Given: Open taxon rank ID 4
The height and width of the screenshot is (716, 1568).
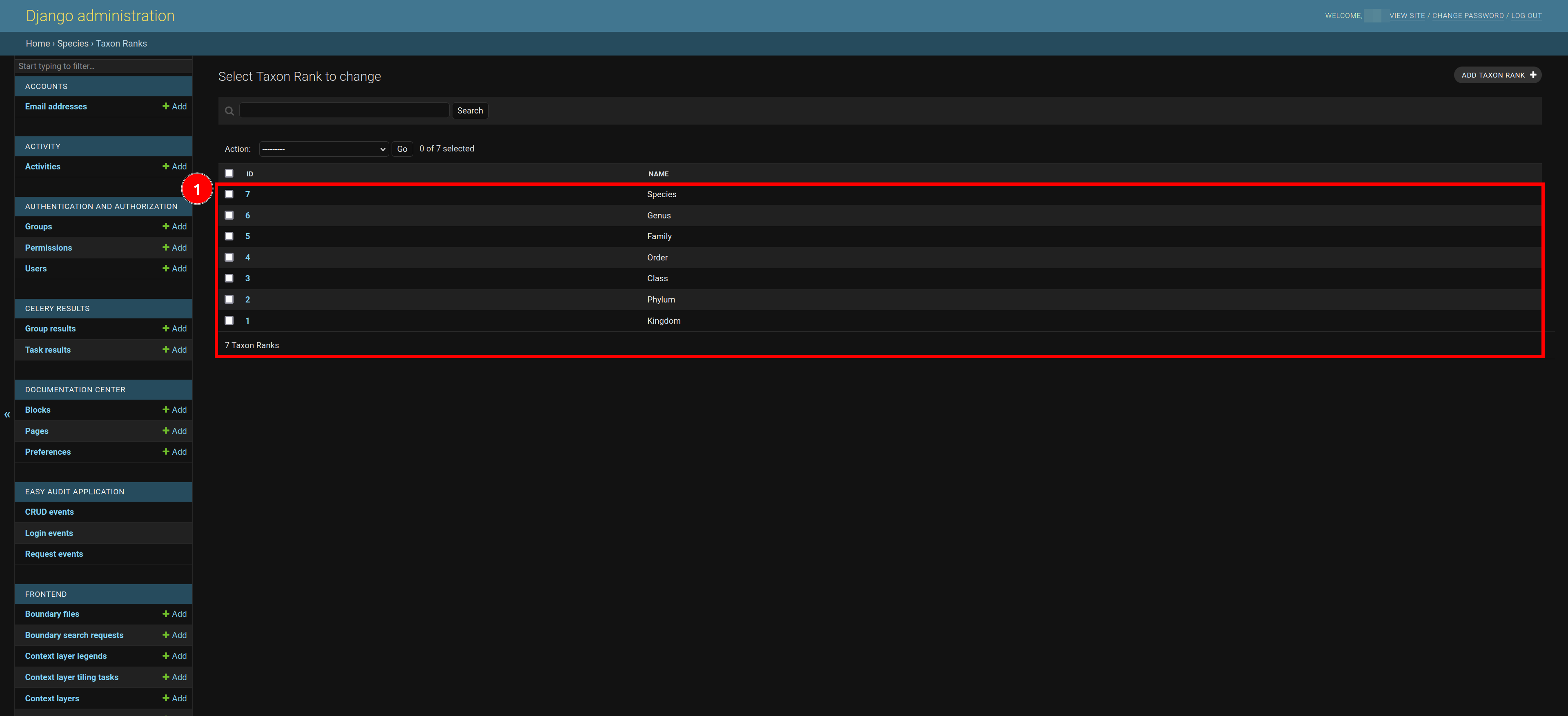Looking at the screenshot, I should [248, 258].
